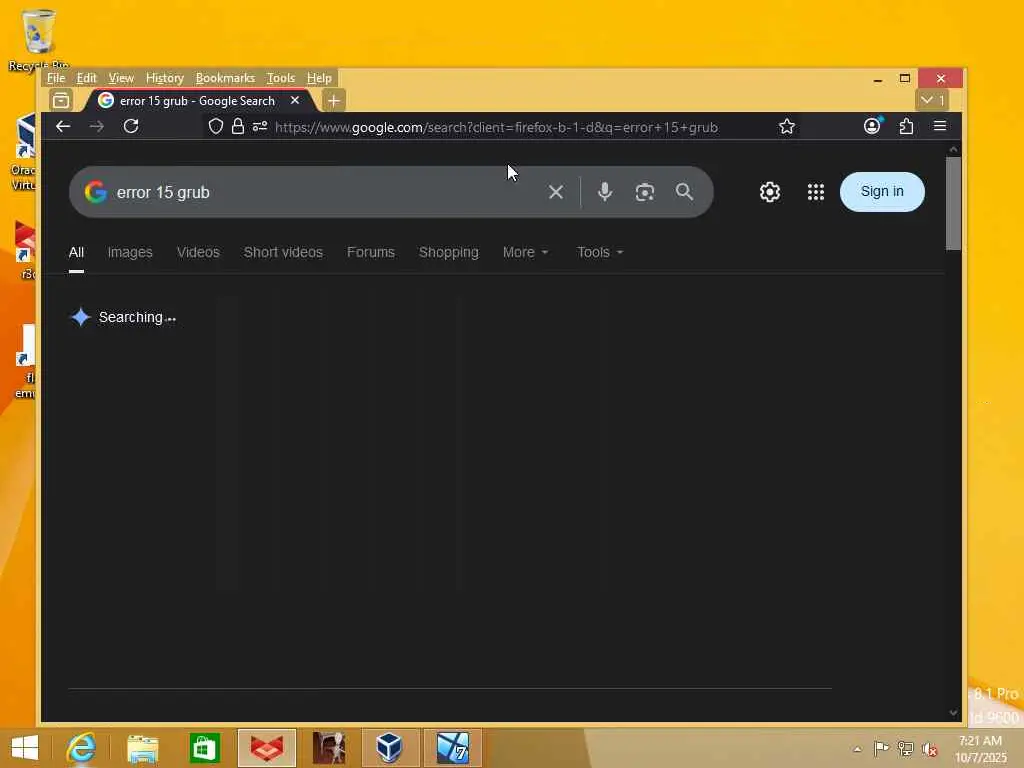
Task: Close the 'error 15 grub' tab
Action: point(295,101)
